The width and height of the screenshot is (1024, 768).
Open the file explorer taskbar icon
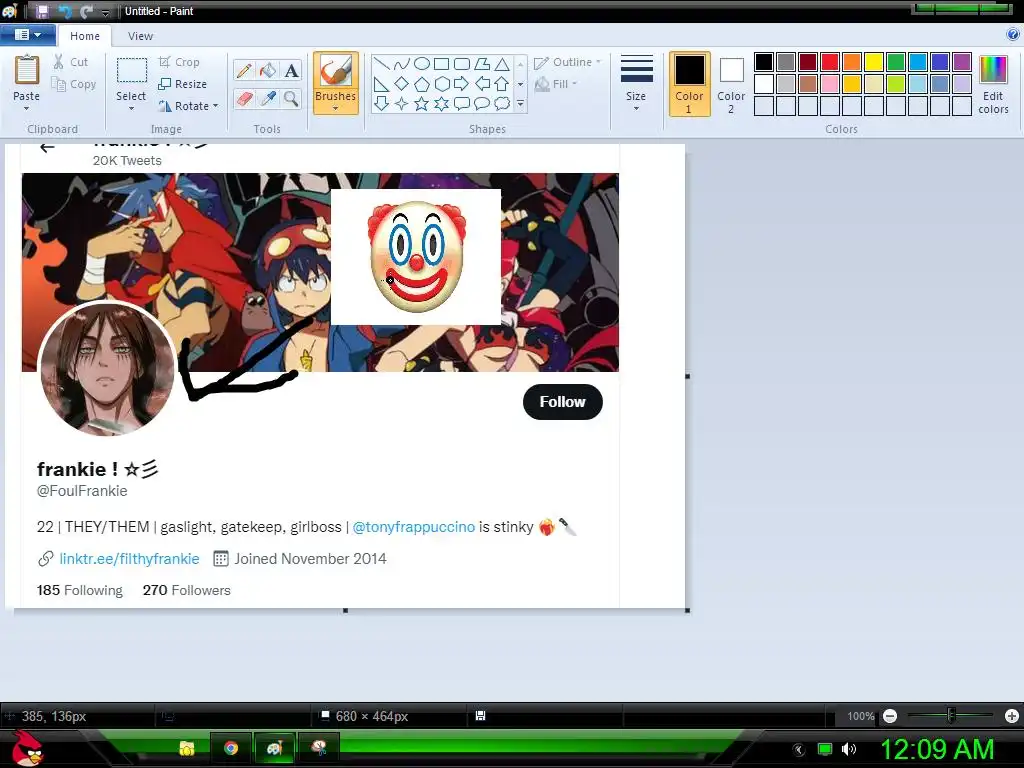click(187, 748)
